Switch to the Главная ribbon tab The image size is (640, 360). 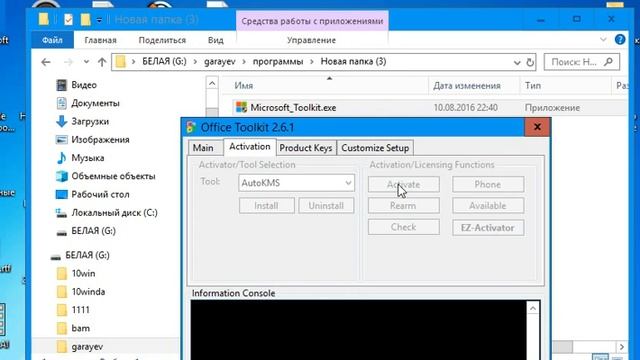coord(100,40)
